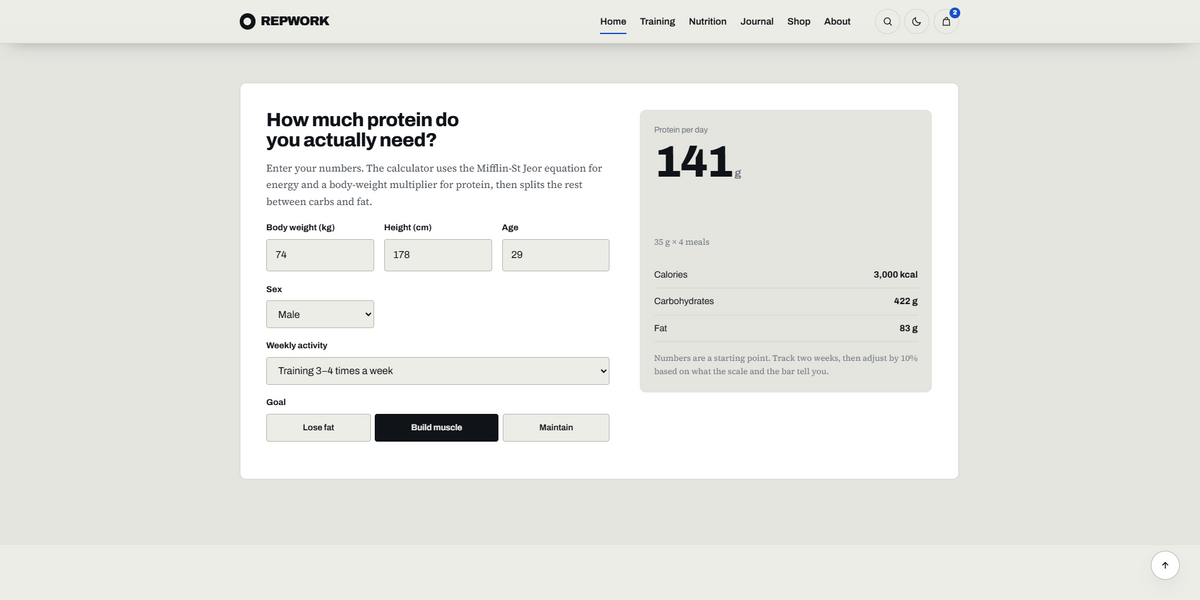
Task: Open the Journal nav item
Action: pyautogui.click(x=757, y=21)
